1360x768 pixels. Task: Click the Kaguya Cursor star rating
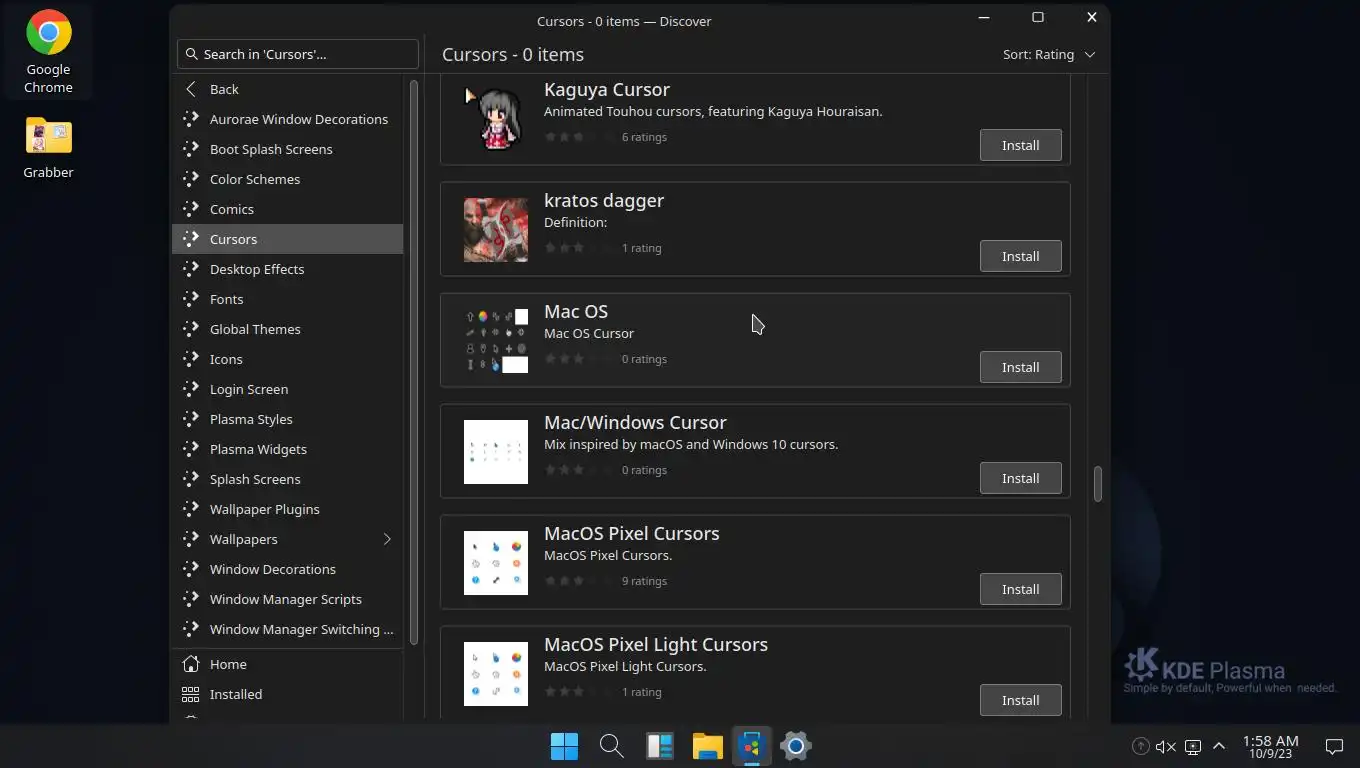579,137
